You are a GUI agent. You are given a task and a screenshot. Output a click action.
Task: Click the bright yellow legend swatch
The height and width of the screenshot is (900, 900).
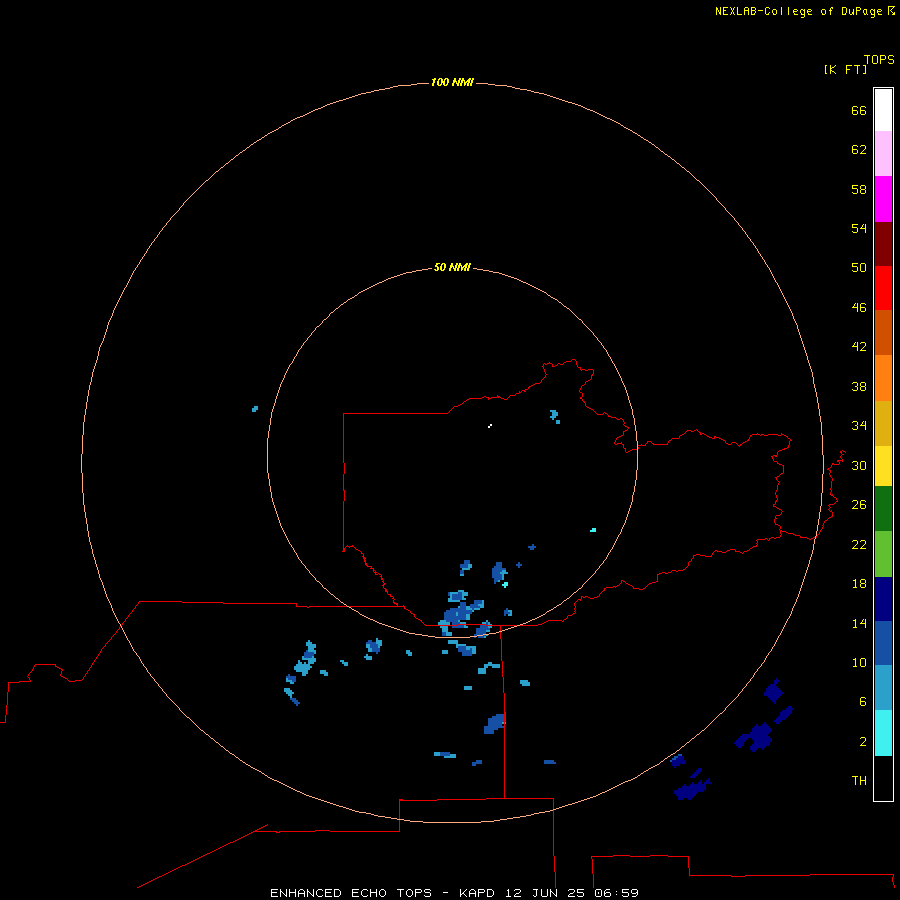pos(883,466)
